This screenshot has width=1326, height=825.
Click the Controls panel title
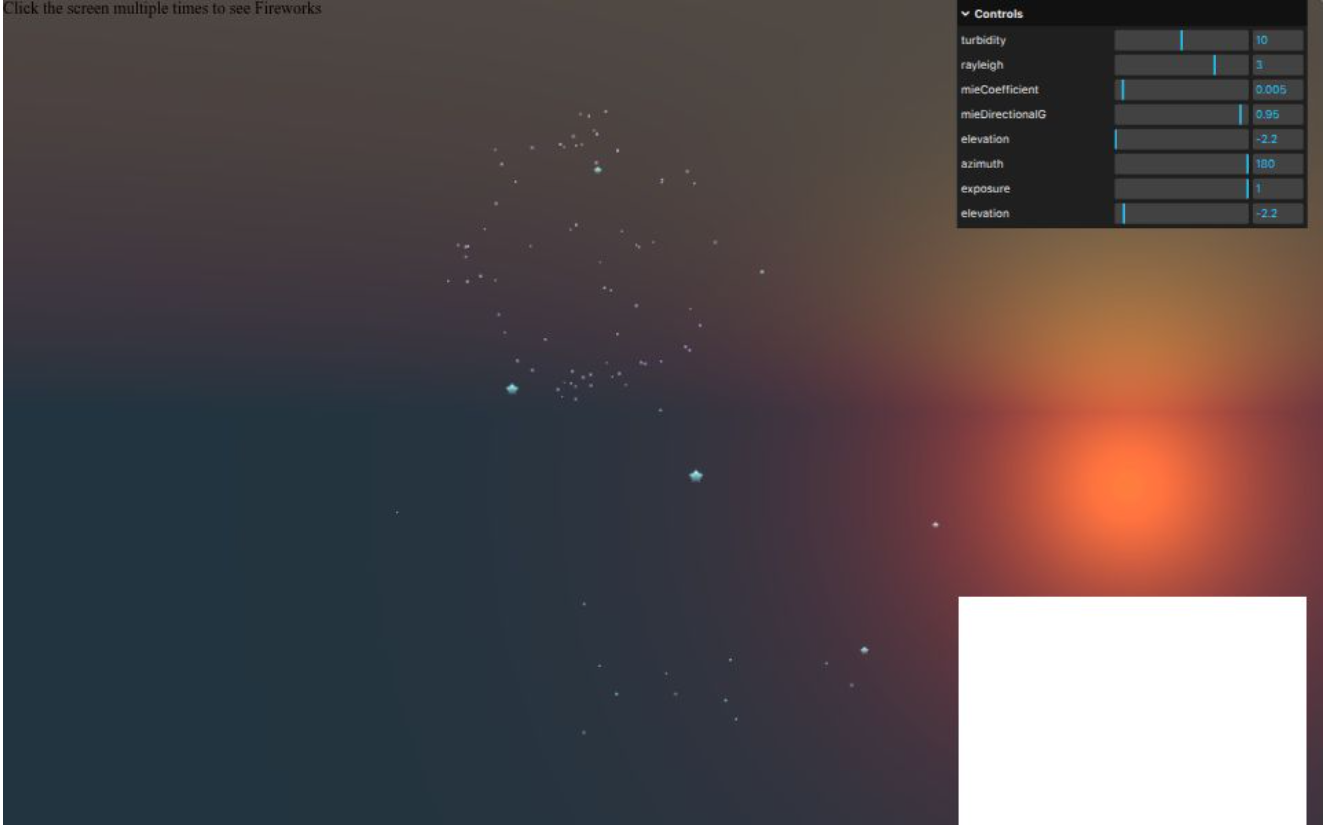998,14
